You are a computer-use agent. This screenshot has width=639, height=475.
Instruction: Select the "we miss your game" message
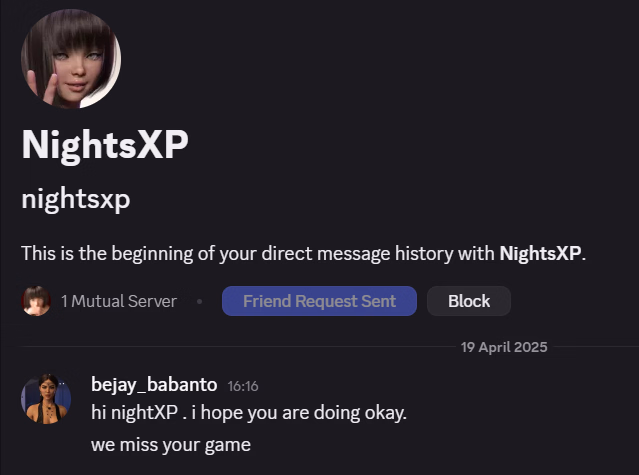tap(170, 444)
